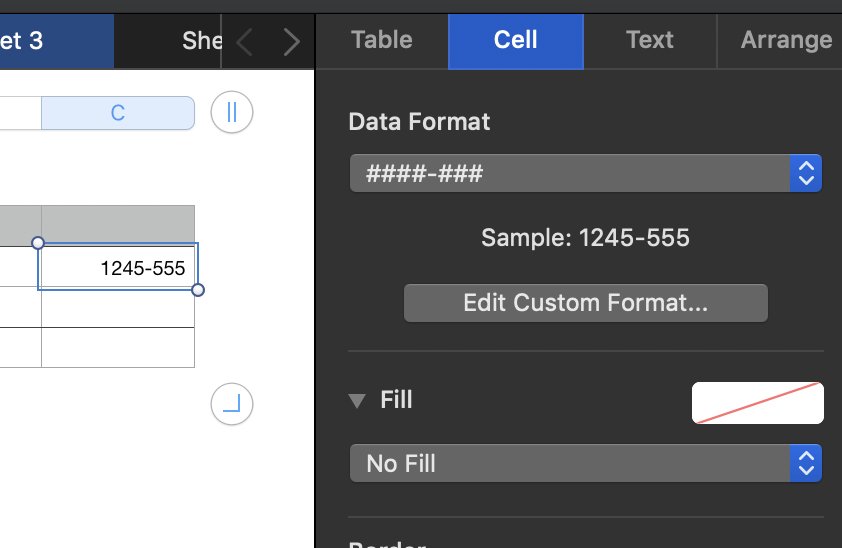
Task: Click the table resize corner handle
Action: [232, 405]
